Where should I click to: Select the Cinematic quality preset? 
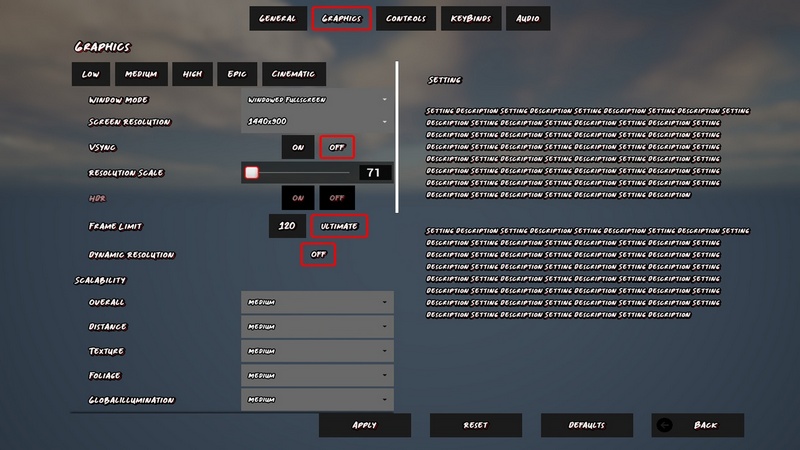(x=294, y=74)
